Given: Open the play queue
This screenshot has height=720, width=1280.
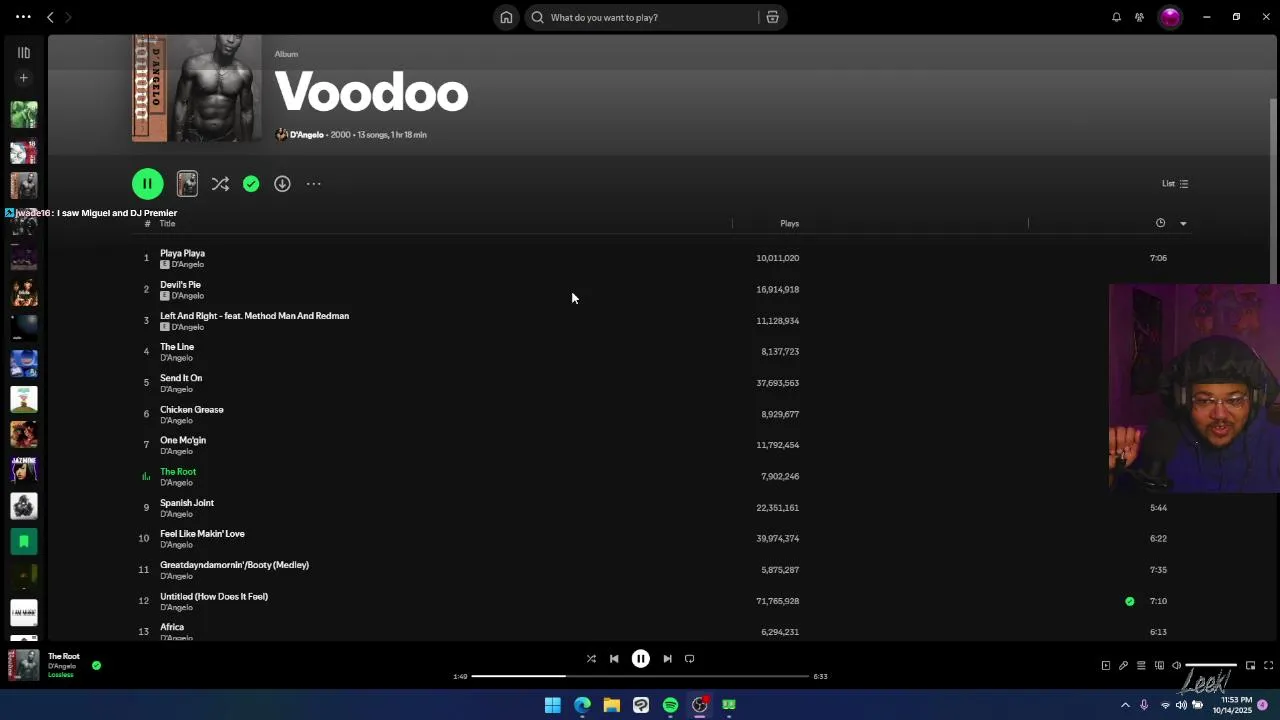Looking at the screenshot, I should [x=1141, y=666].
